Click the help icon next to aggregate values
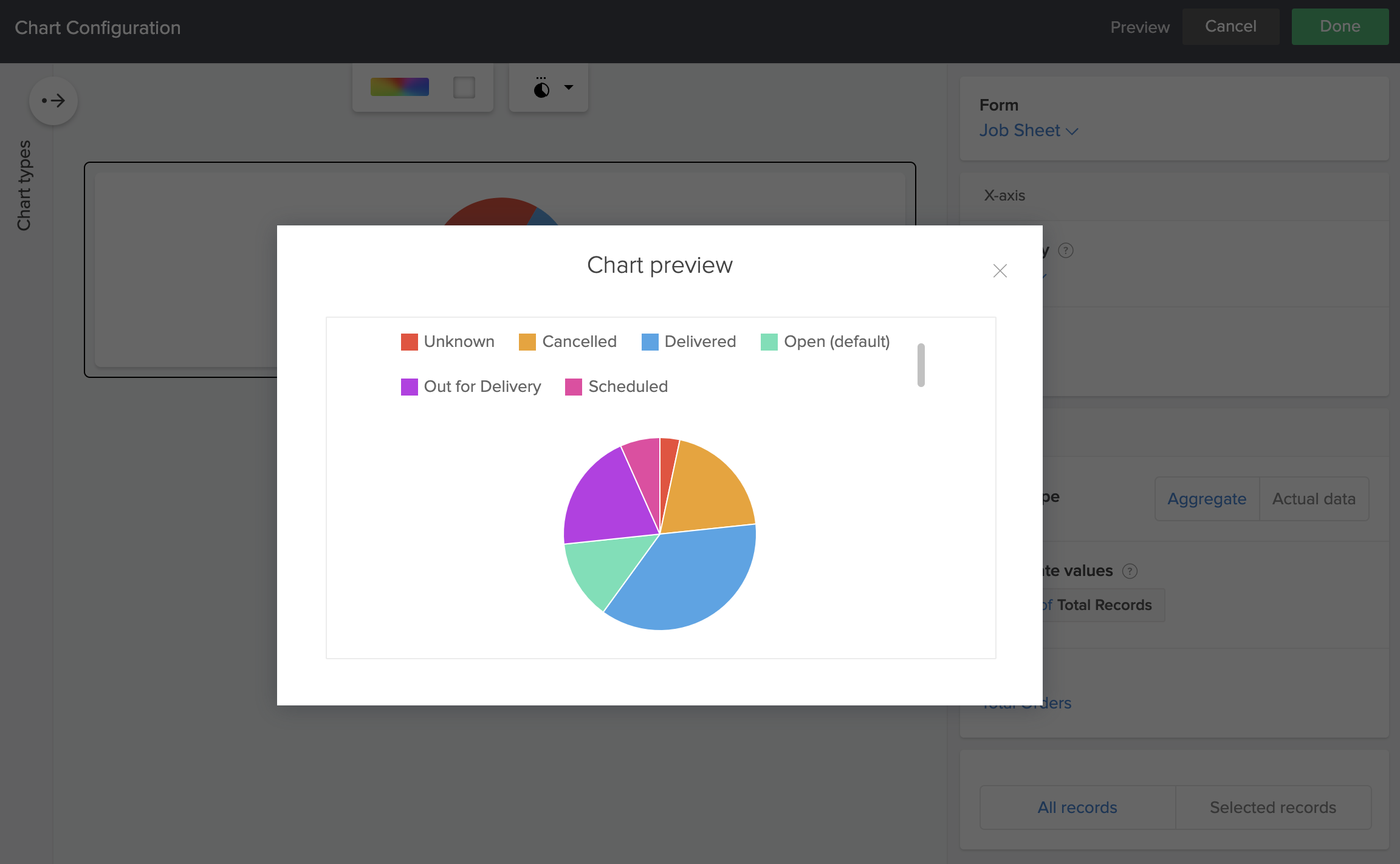The width and height of the screenshot is (1400, 864). click(1130, 571)
